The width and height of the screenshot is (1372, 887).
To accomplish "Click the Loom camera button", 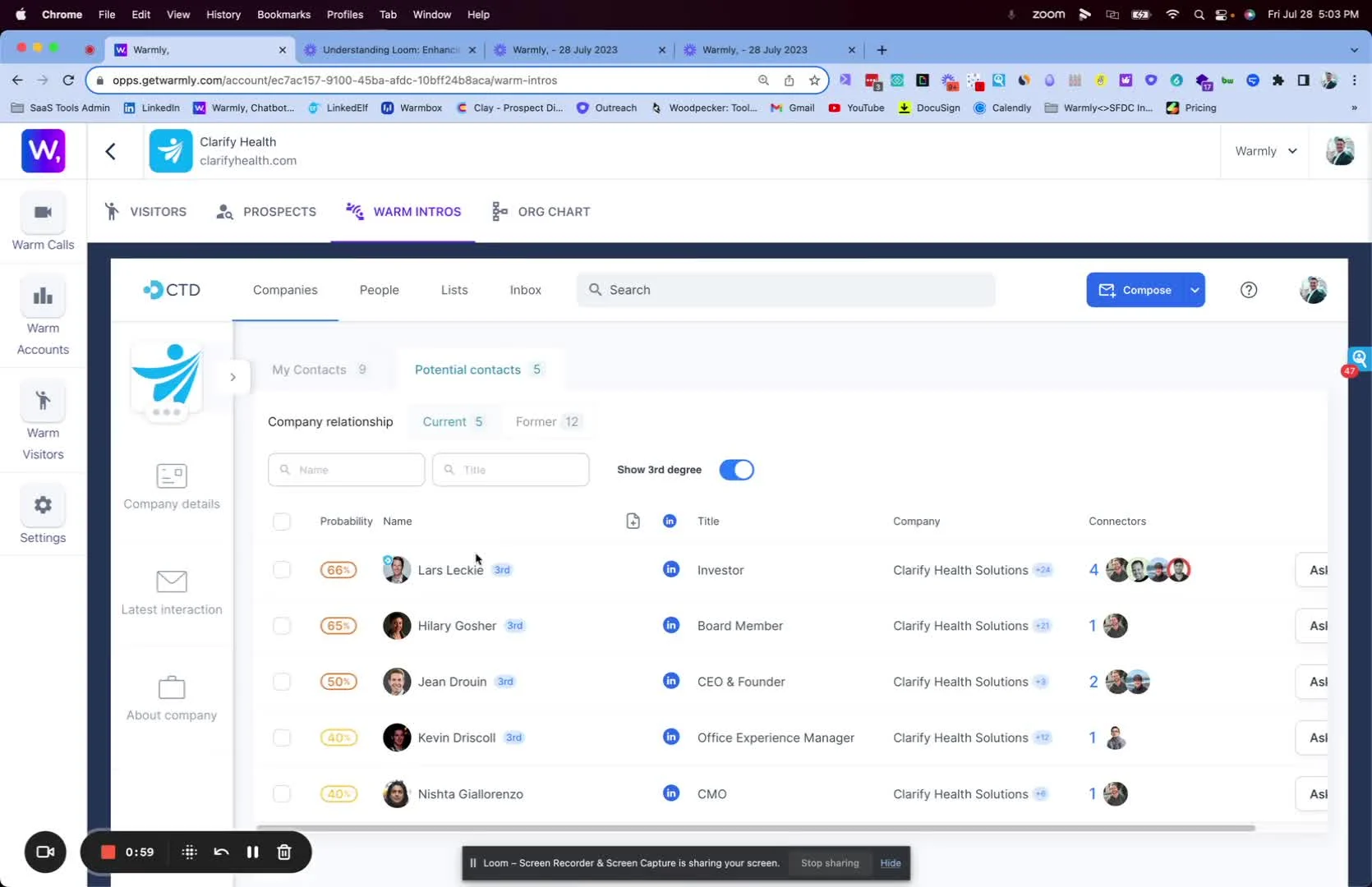I will point(45,852).
